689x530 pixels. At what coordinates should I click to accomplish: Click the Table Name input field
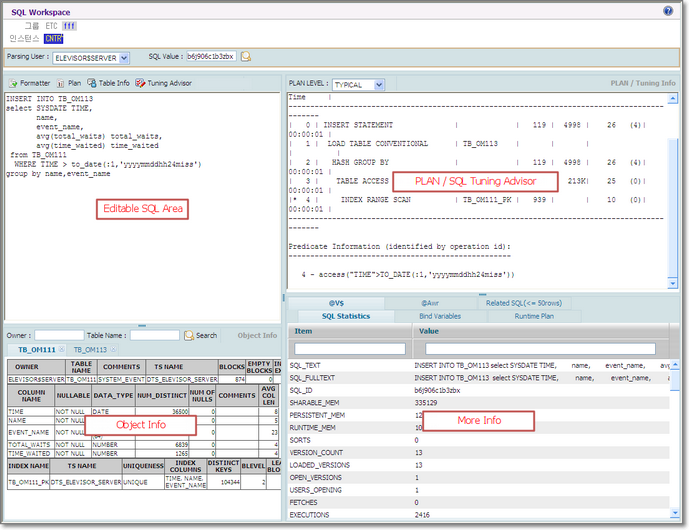coord(155,335)
